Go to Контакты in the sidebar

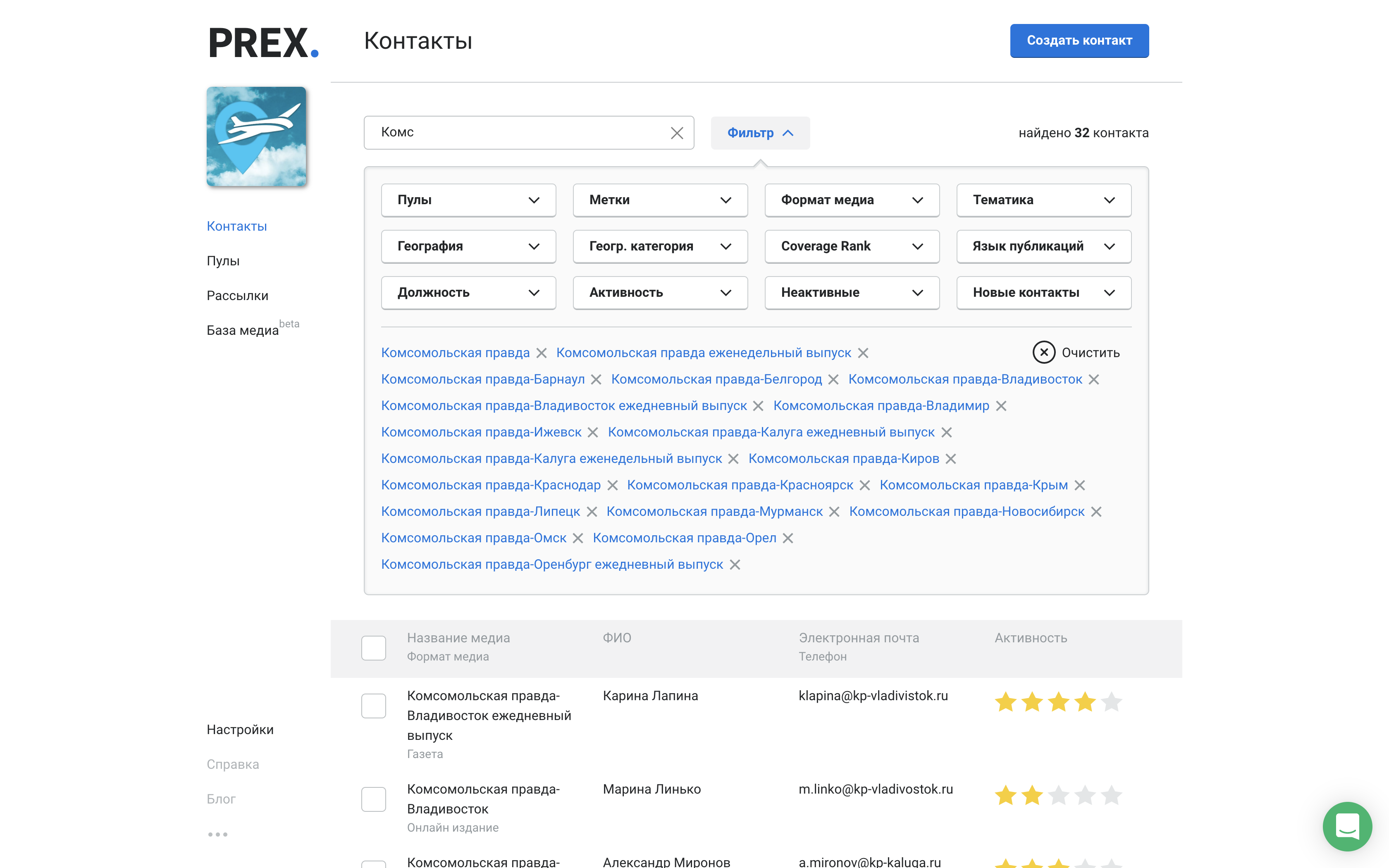click(x=236, y=226)
